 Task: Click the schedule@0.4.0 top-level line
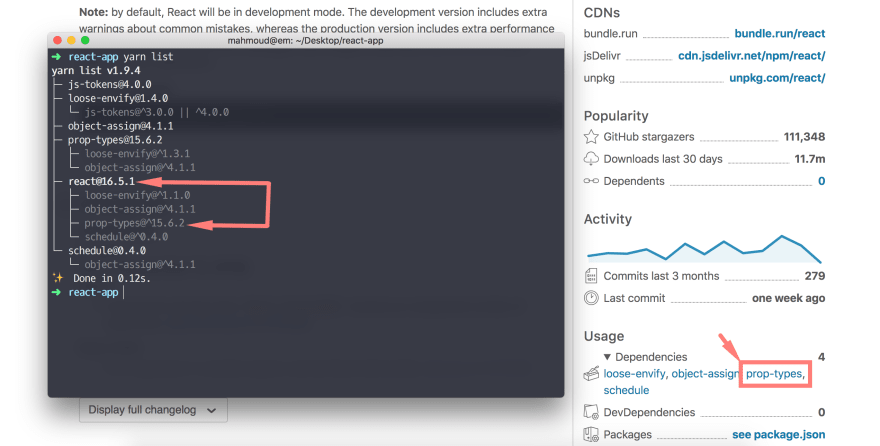pos(107,250)
